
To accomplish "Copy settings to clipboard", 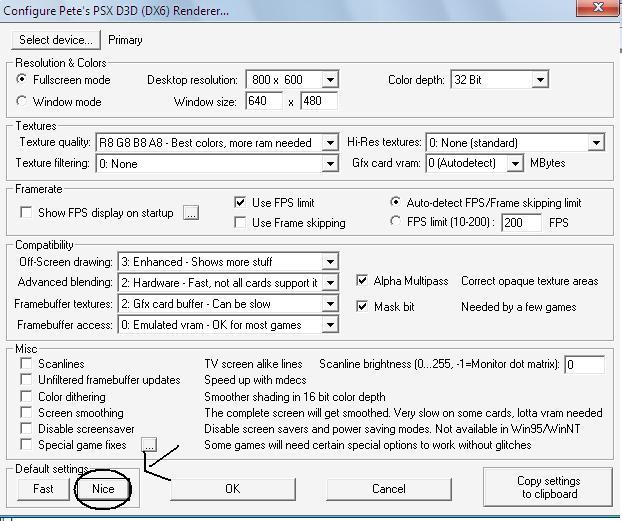I will click(x=548, y=487).
